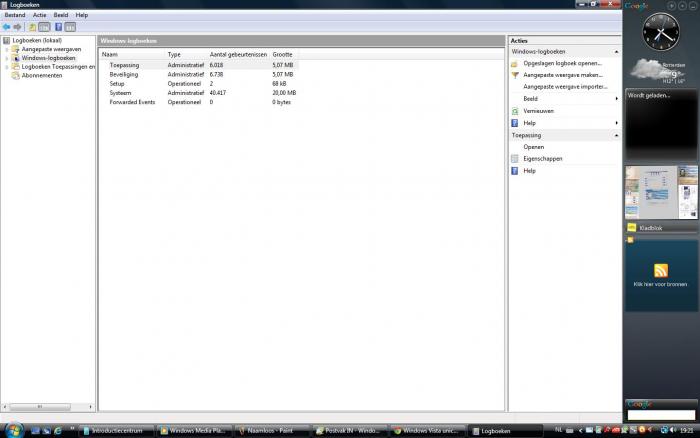Open Beeld submenu arrow in Acties
Image resolution: width=700 pixels, height=438 pixels.
(617, 99)
